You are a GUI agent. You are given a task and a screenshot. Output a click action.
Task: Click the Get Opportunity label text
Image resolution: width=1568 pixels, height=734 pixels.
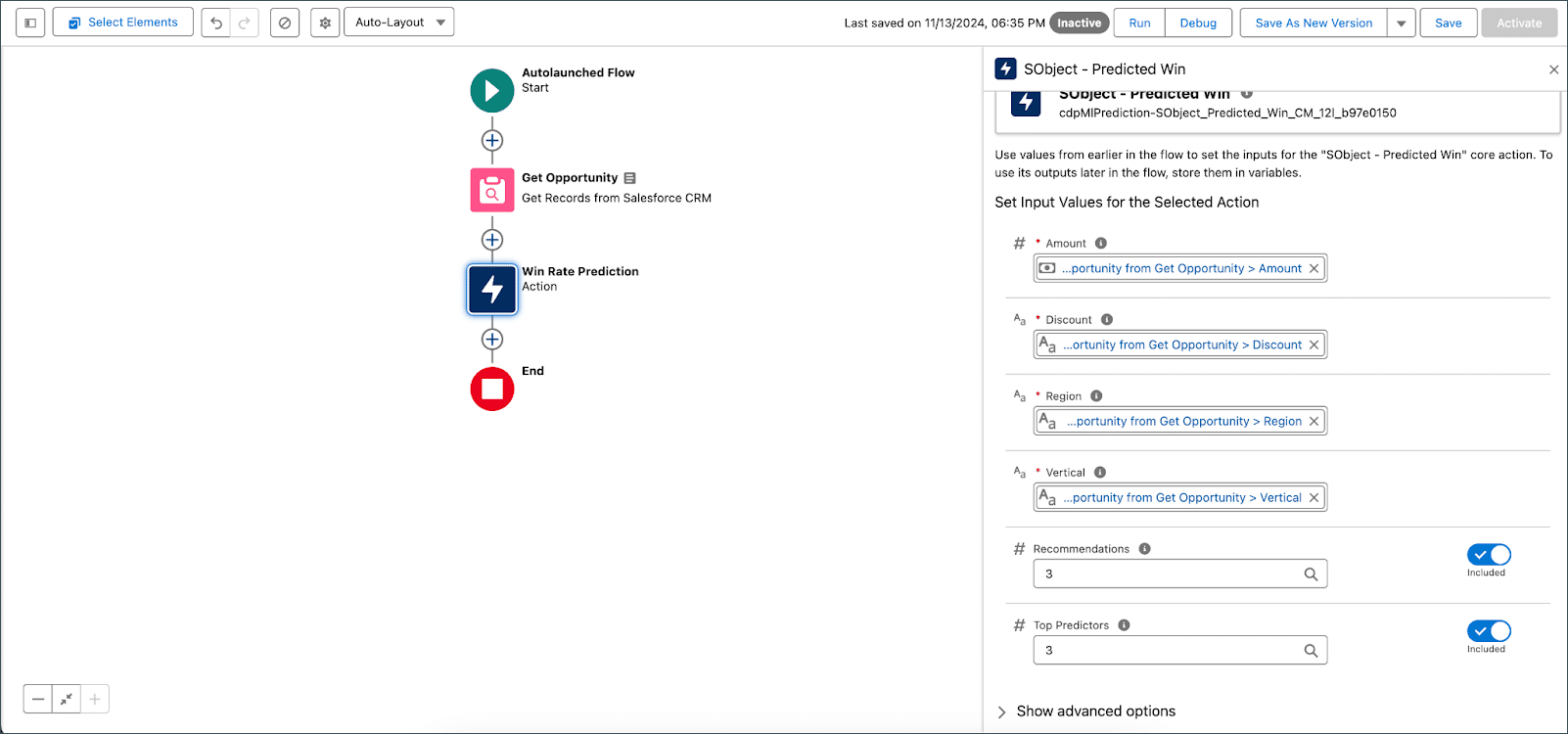coord(570,178)
